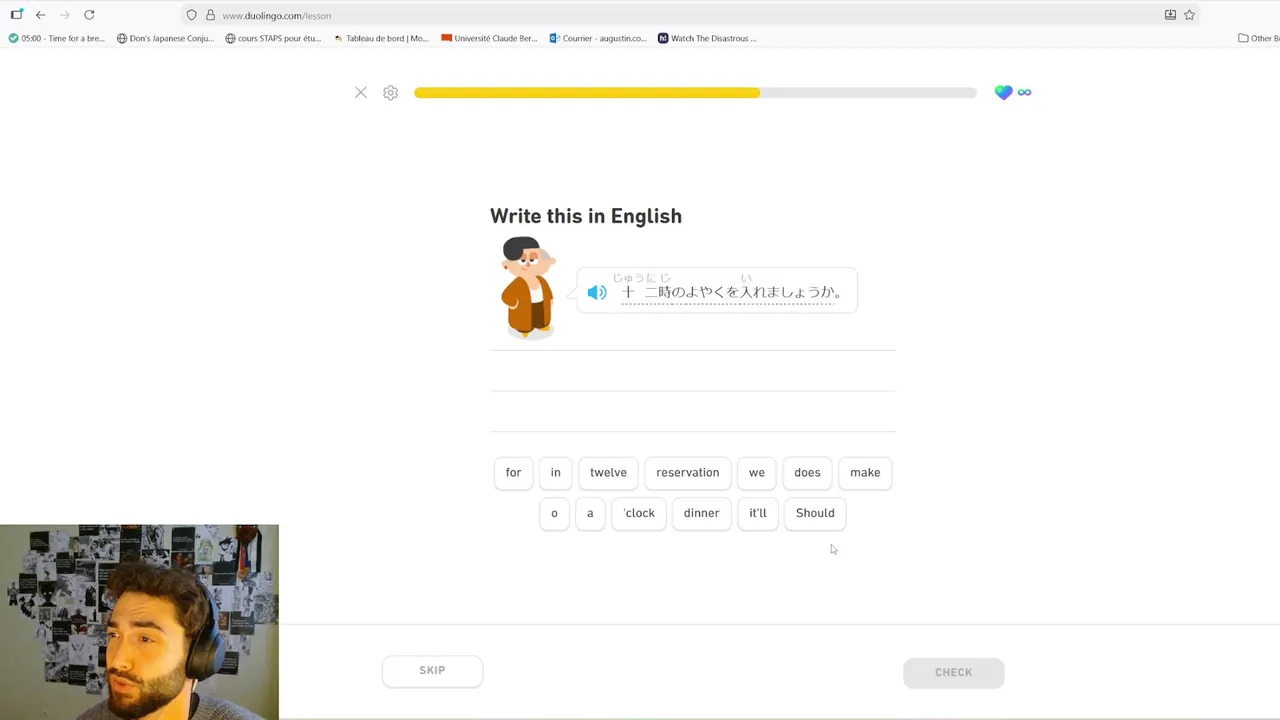Click the lesson progress bar
Image resolution: width=1280 pixels, height=720 pixels.
[x=695, y=93]
